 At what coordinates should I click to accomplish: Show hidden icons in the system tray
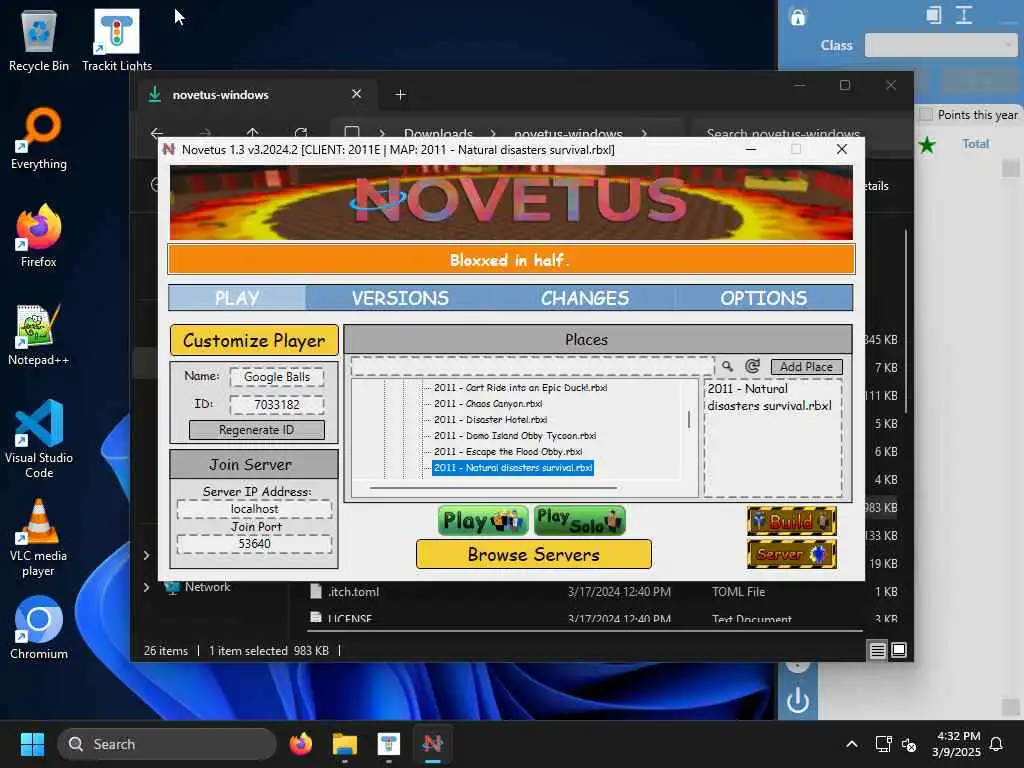(x=852, y=744)
